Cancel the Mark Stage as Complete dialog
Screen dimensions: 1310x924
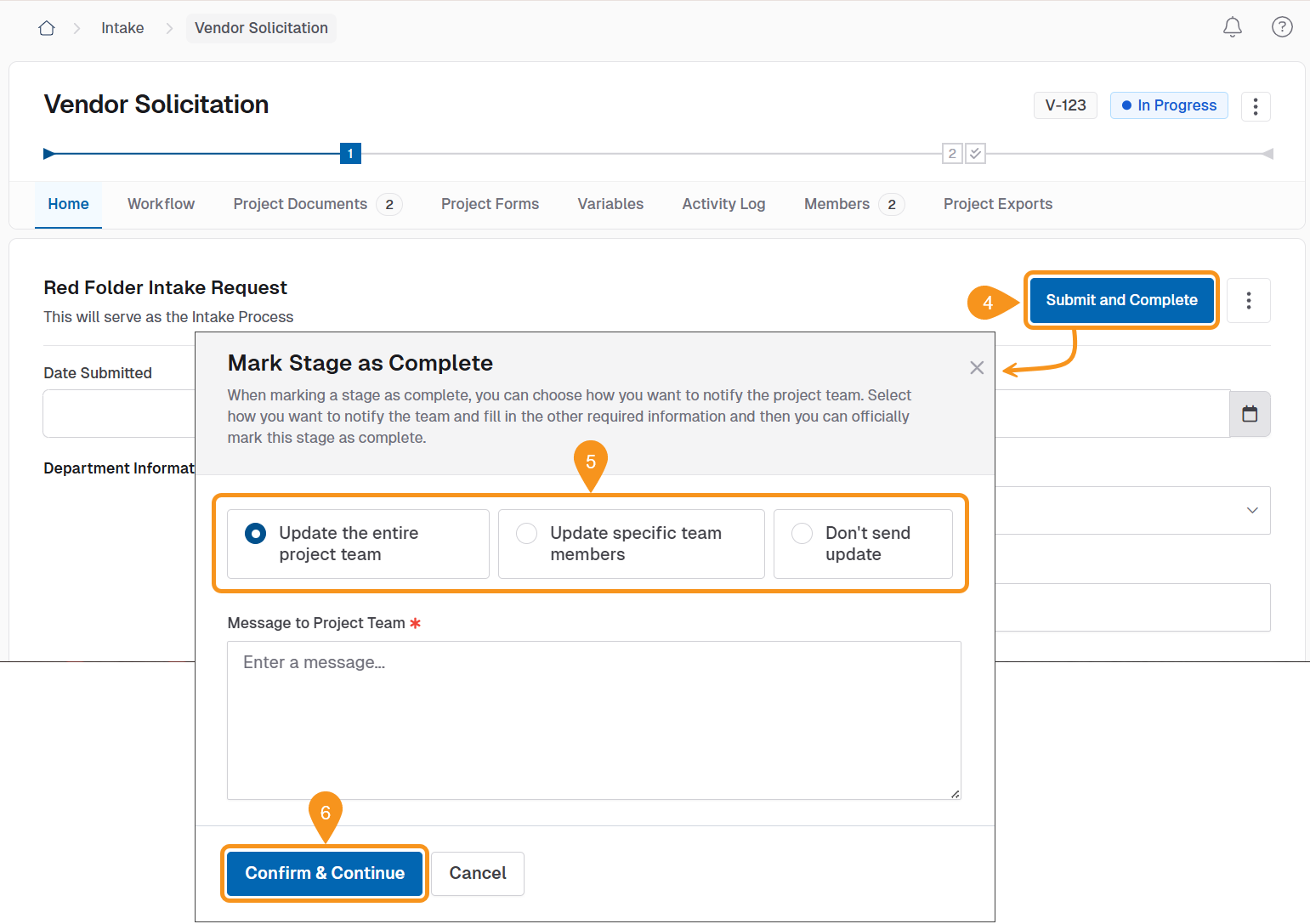pyautogui.click(x=477, y=873)
